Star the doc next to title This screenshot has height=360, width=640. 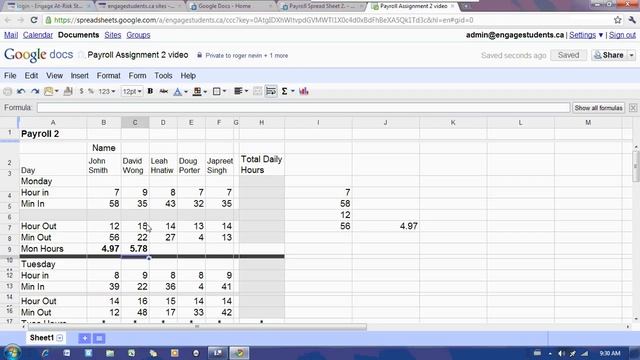tap(81, 55)
